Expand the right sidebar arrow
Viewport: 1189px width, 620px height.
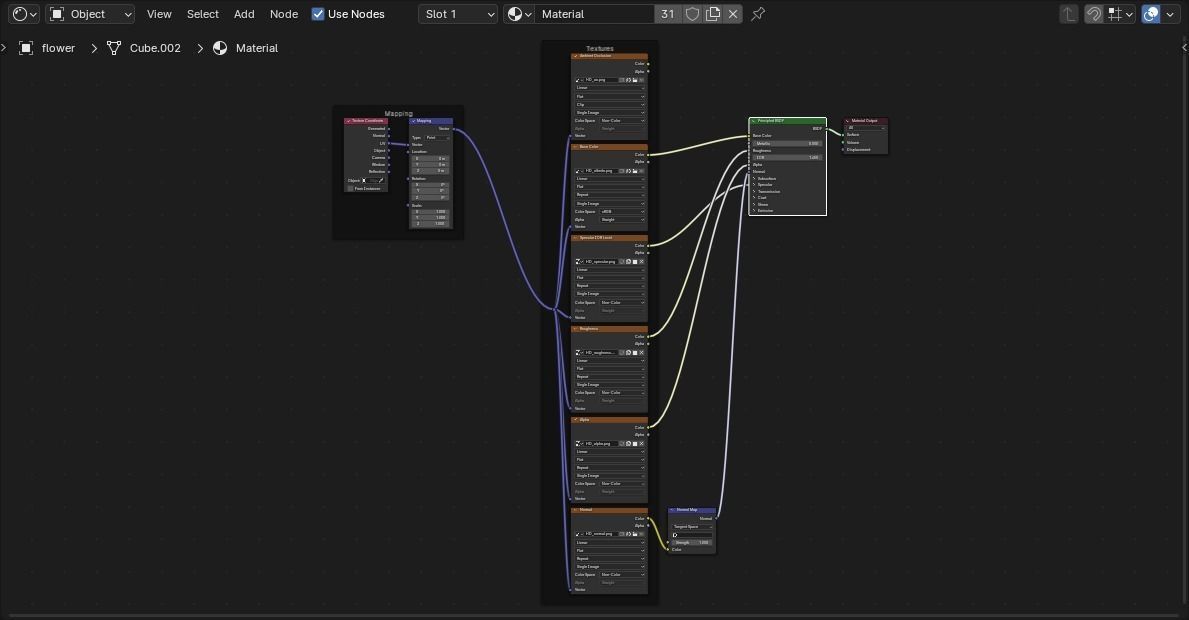click(1184, 47)
